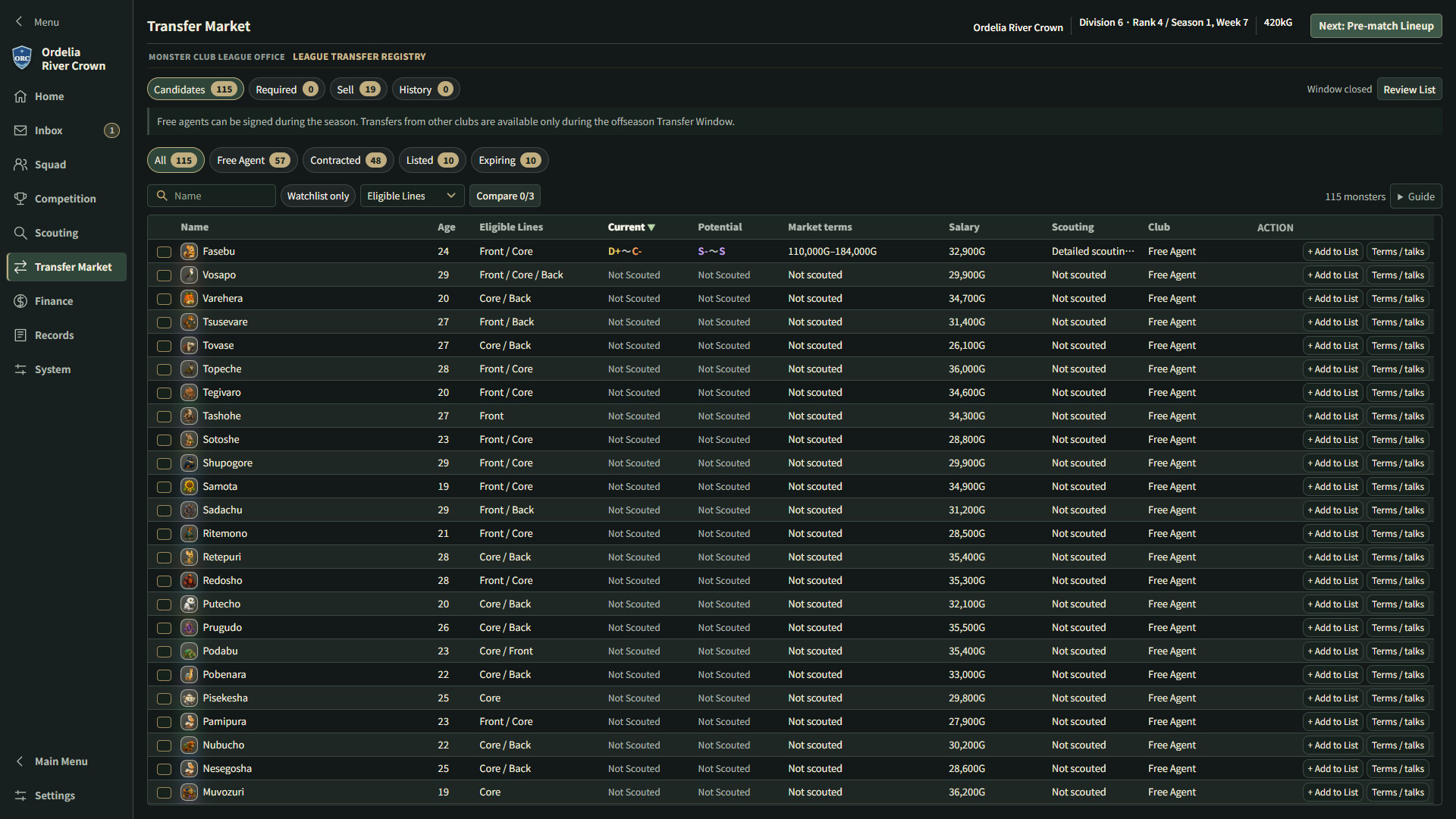Open the Settings sliders icon
This screenshot has height=819, width=1456.
click(20, 795)
